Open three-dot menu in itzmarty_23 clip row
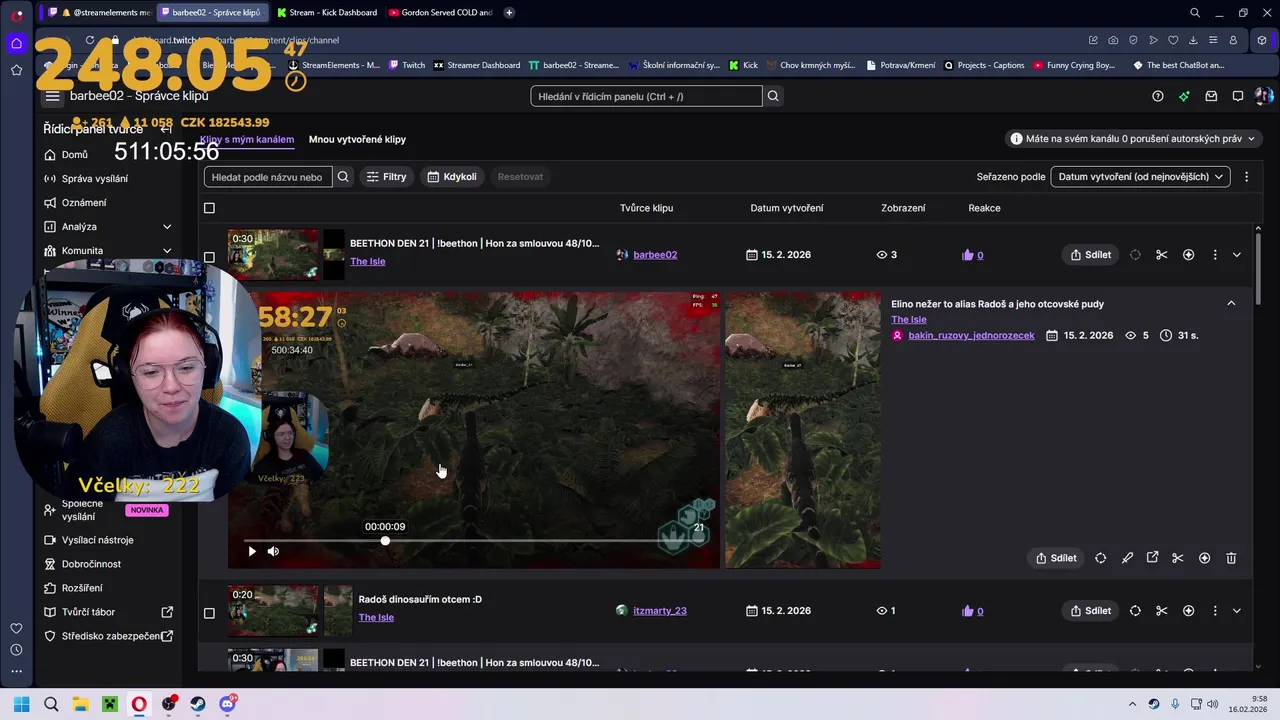The height and width of the screenshot is (720, 1280). [x=1215, y=611]
